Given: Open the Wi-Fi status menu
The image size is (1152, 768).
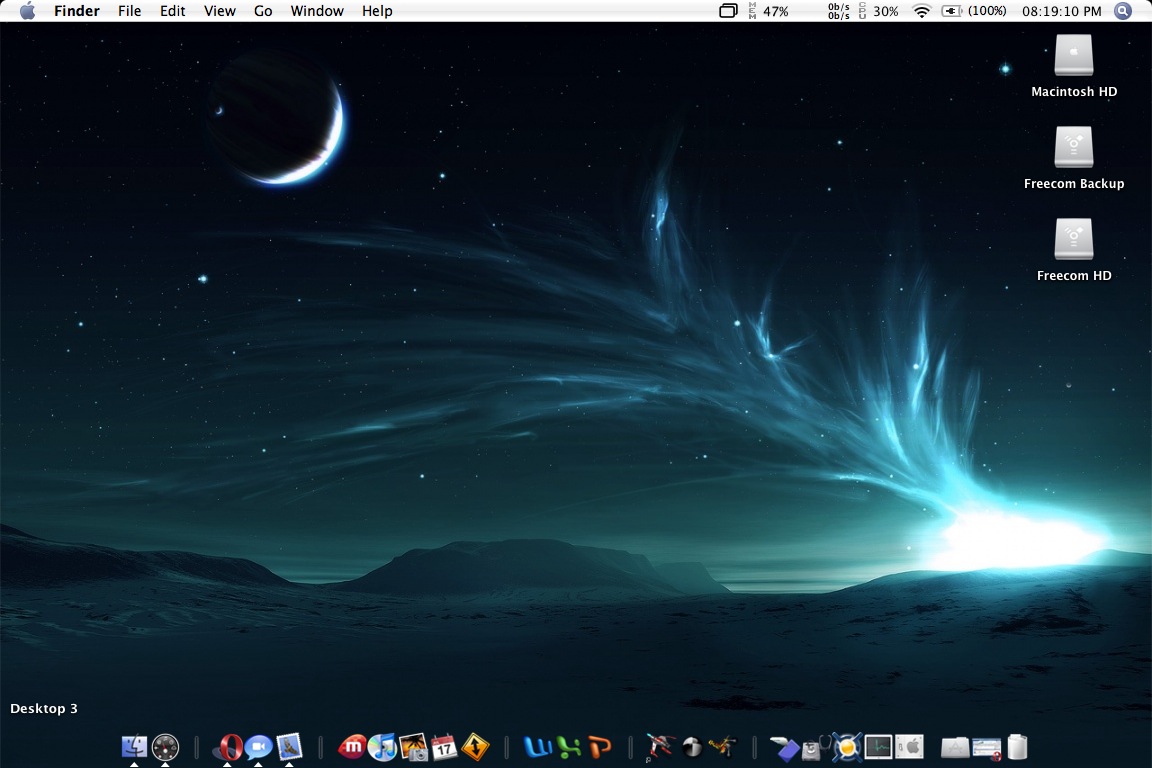Looking at the screenshot, I should [x=921, y=11].
